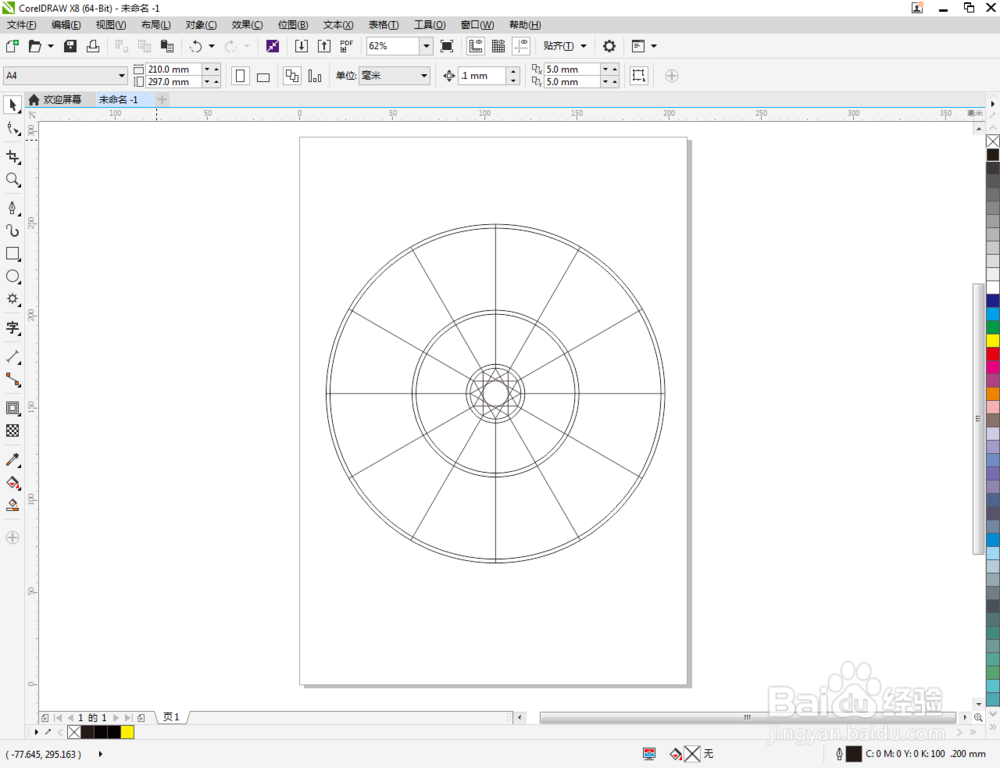Select the Crop tool
1000x768 pixels.
13,156
